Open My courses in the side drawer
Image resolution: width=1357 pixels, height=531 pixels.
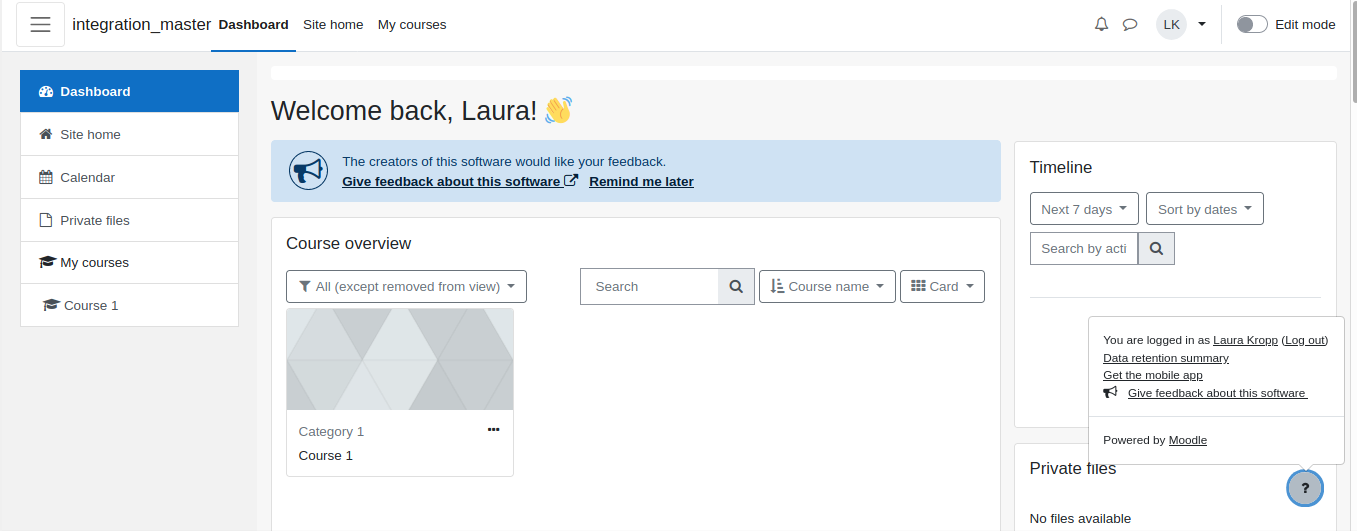pos(129,263)
